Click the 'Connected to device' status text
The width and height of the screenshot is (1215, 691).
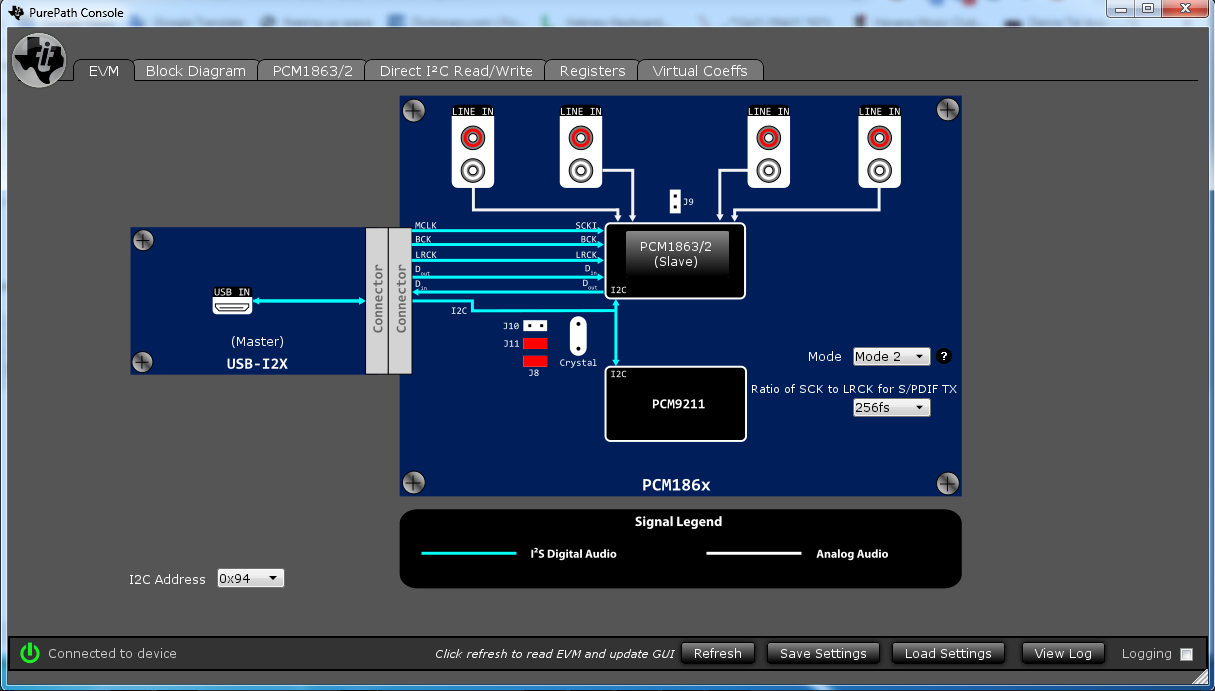point(112,653)
